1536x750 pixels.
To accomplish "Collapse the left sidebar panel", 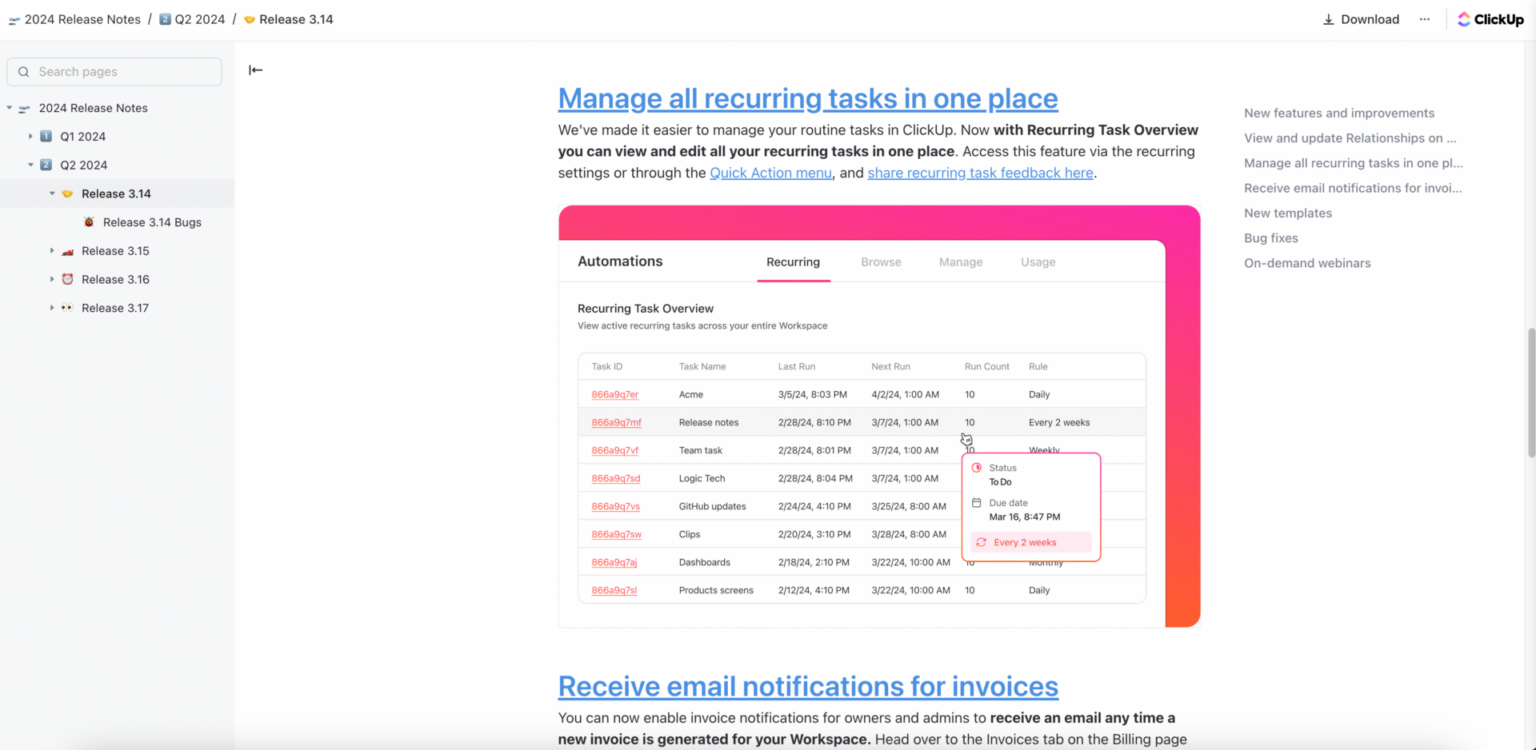I will click(x=255, y=69).
